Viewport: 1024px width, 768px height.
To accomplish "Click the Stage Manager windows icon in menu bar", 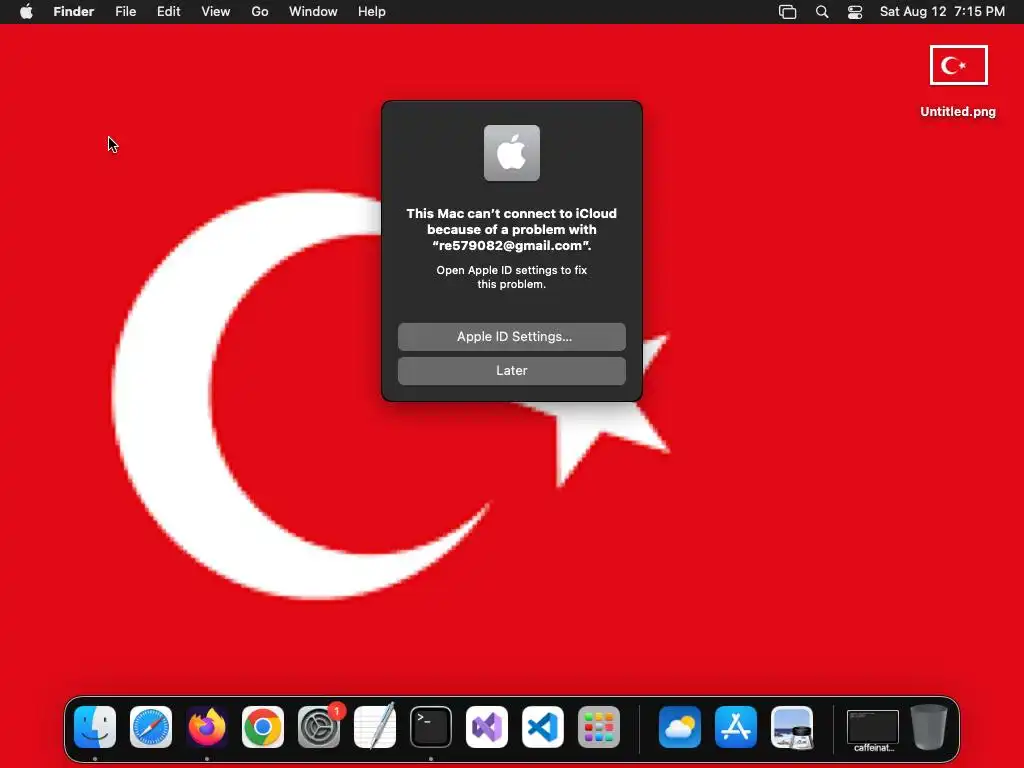I will pyautogui.click(x=788, y=12).
